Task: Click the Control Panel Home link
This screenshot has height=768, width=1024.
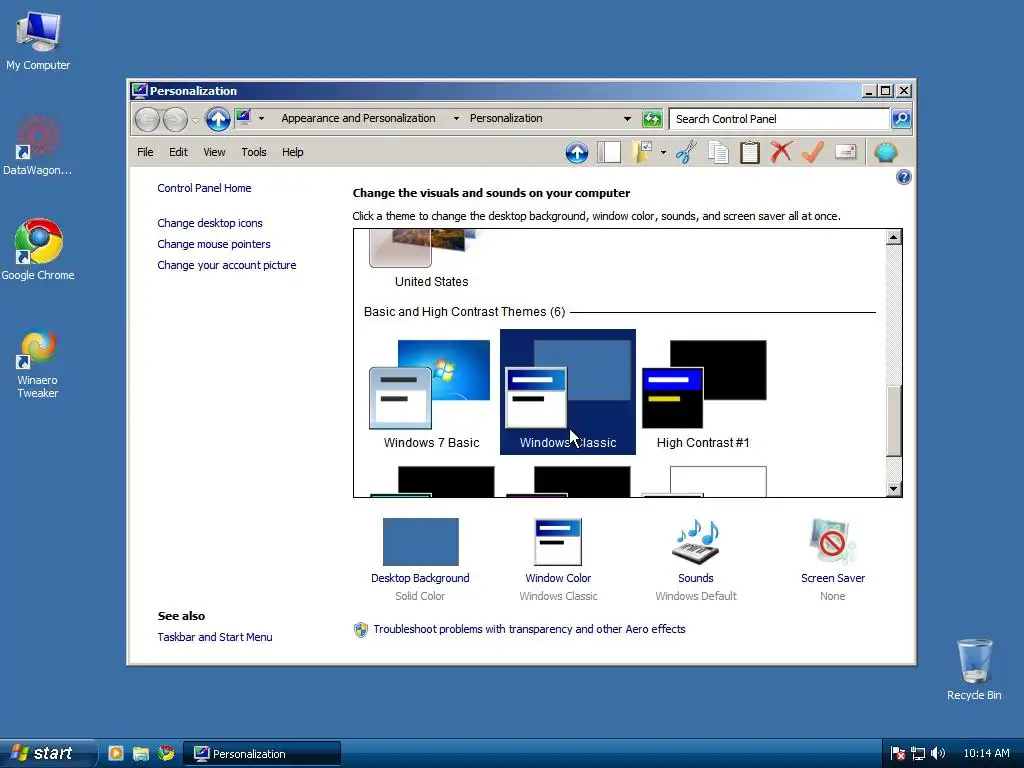Action: 204,188
